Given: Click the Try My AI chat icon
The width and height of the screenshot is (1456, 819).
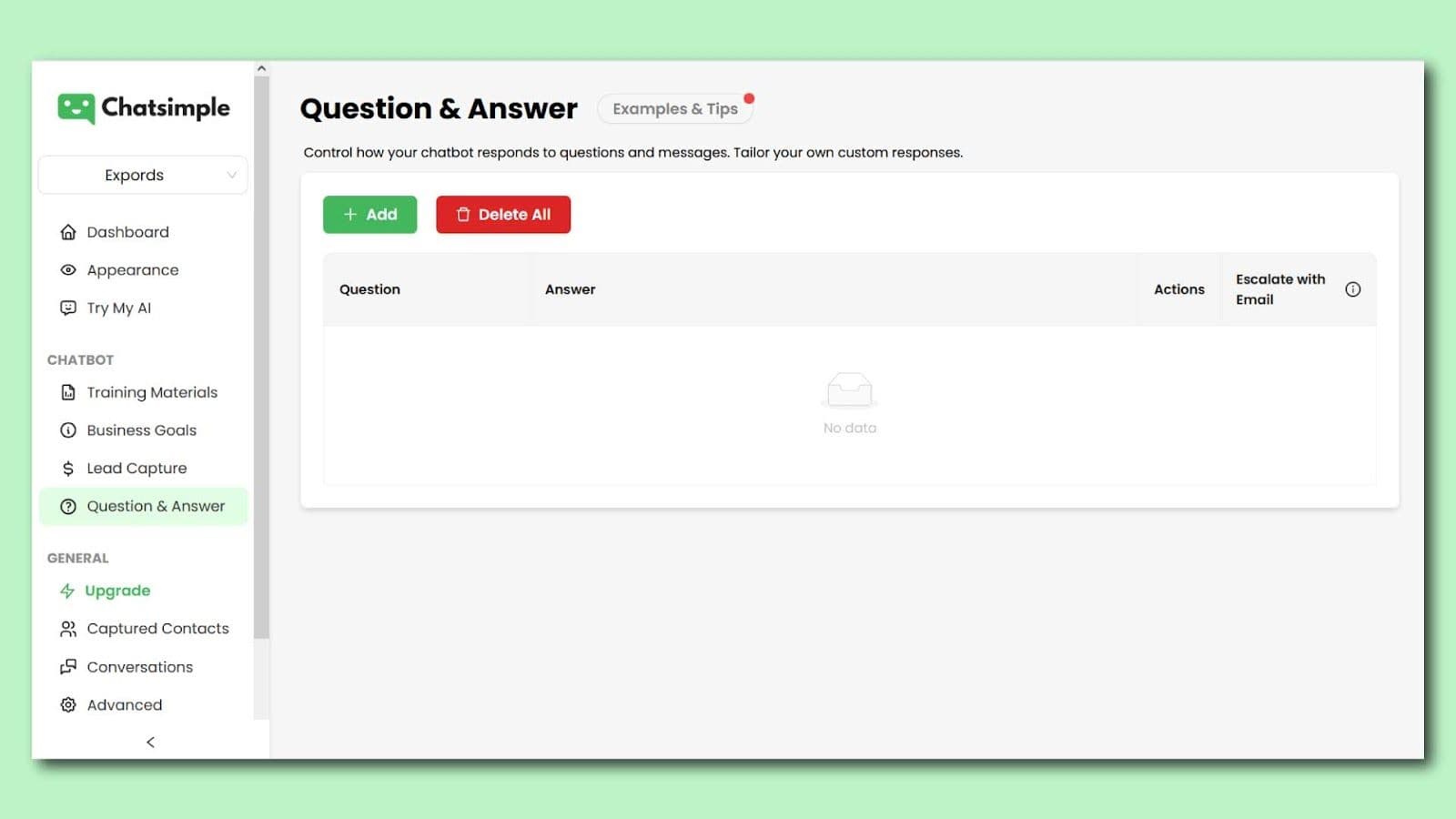Looking at the screenshot, I should (x=68, y=308).
